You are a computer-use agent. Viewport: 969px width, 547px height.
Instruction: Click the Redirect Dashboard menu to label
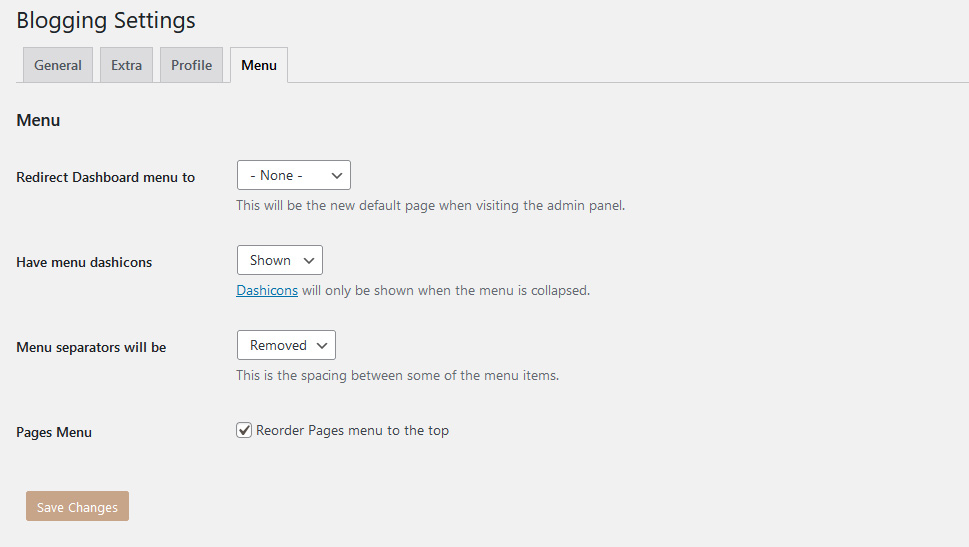(x=106, y=177)
